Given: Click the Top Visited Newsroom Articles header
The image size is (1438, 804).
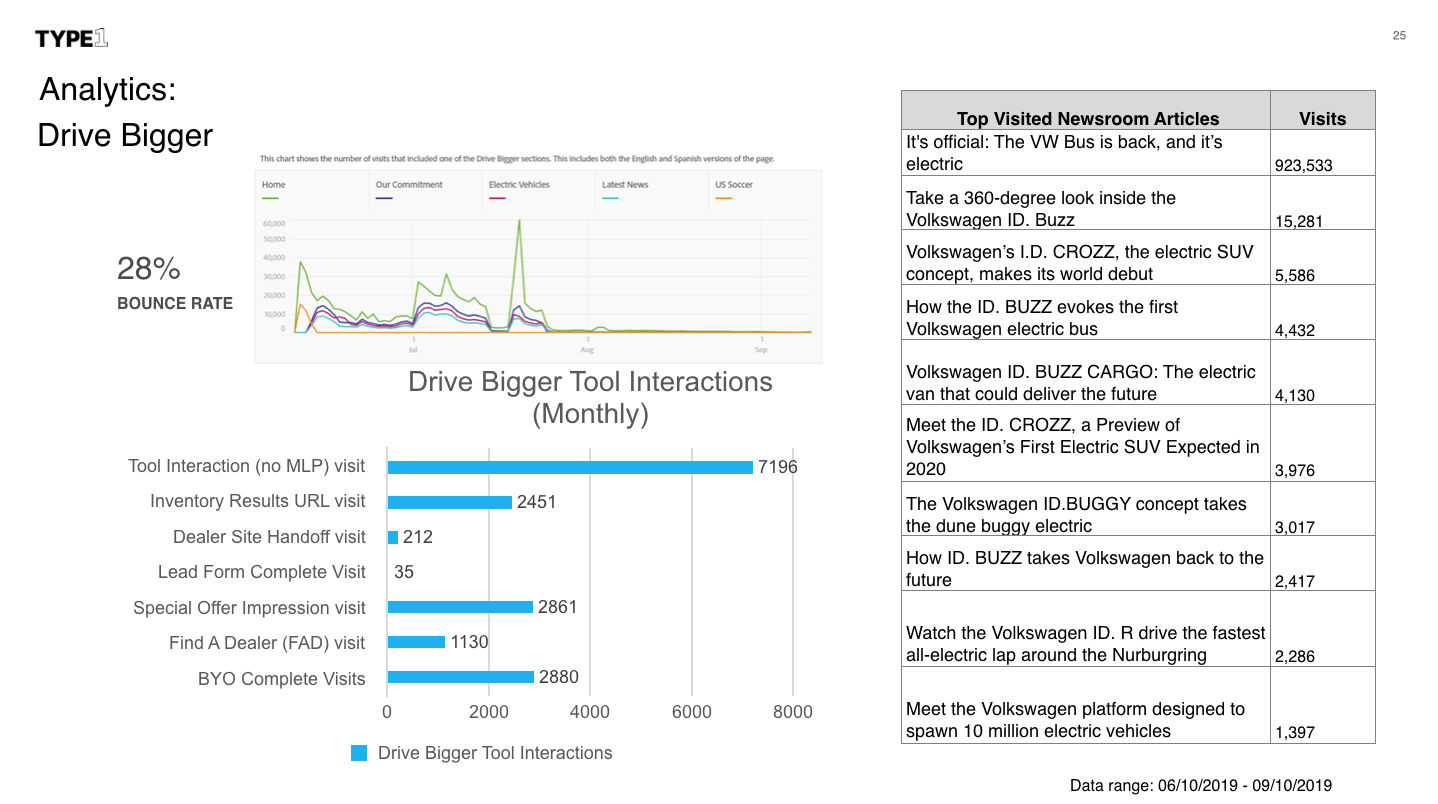Looking at the screenshot, I should (1088, 118).
